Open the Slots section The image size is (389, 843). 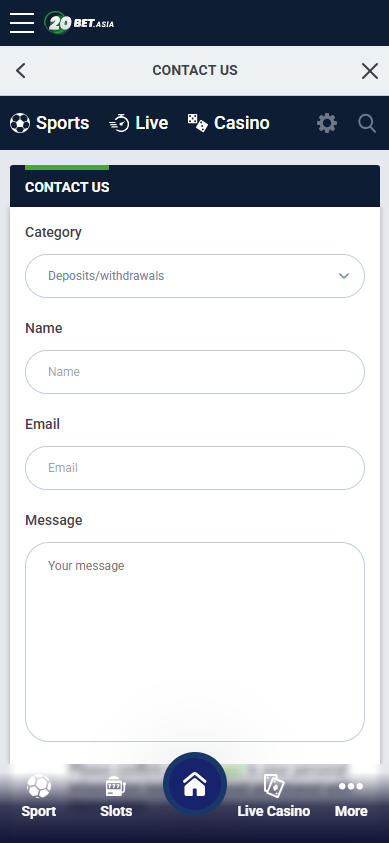[x=116, y=796]
